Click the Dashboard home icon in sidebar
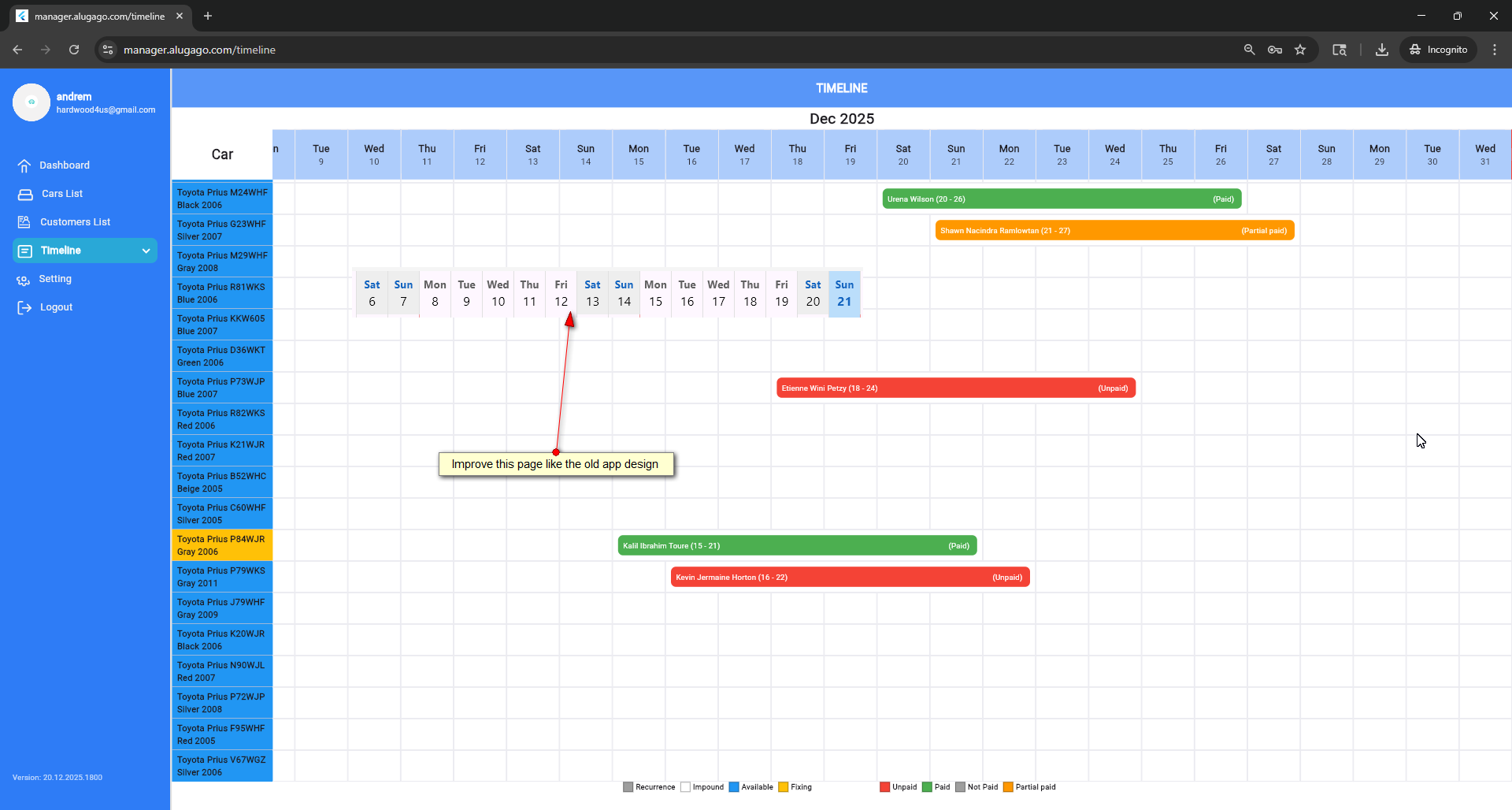 tap(24, 165)
